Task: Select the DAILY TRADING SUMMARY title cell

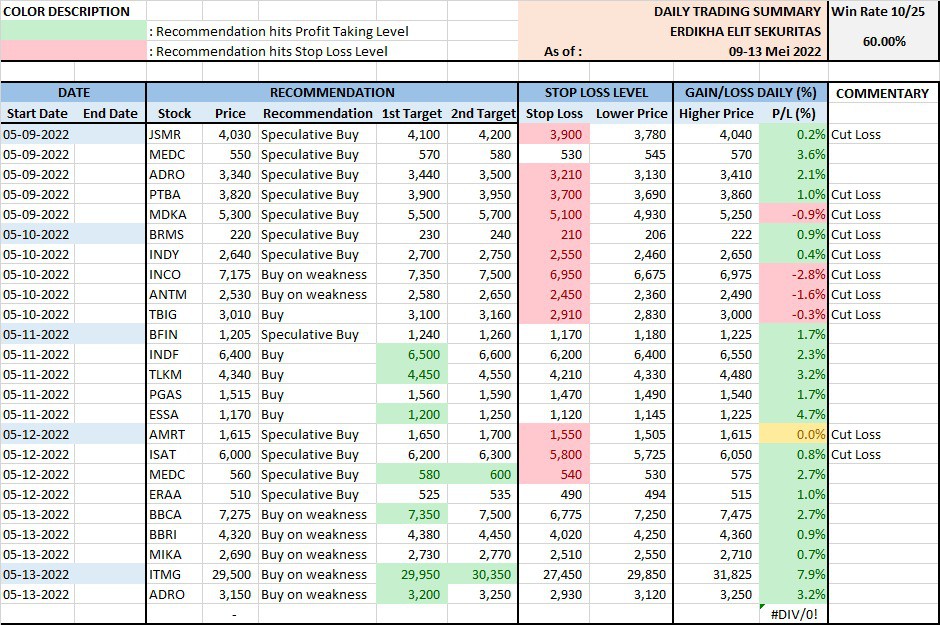Action: [738, 11]
